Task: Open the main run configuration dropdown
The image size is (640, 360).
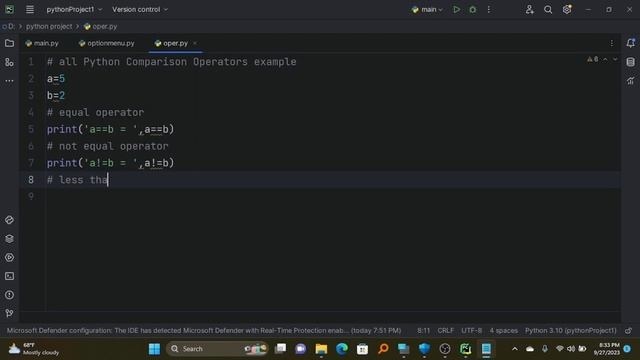Action: coord(427,9)
